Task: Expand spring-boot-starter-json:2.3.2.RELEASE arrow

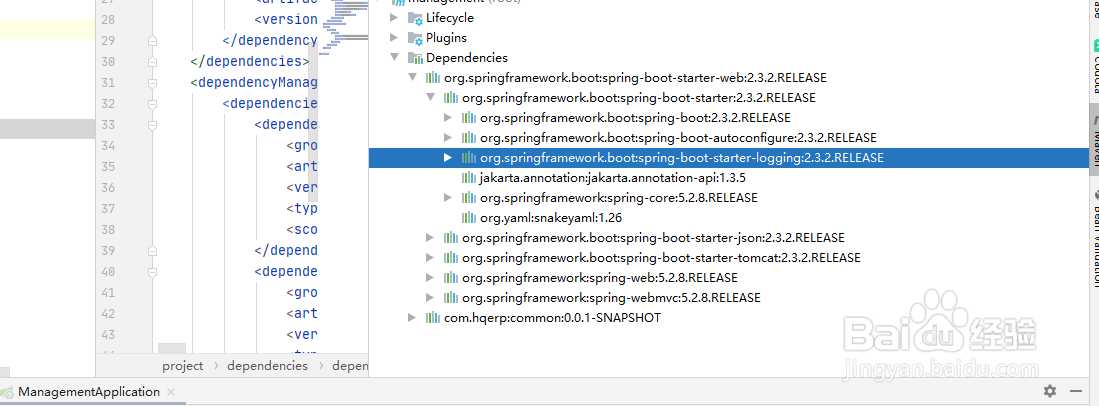Action: point(430,238)
